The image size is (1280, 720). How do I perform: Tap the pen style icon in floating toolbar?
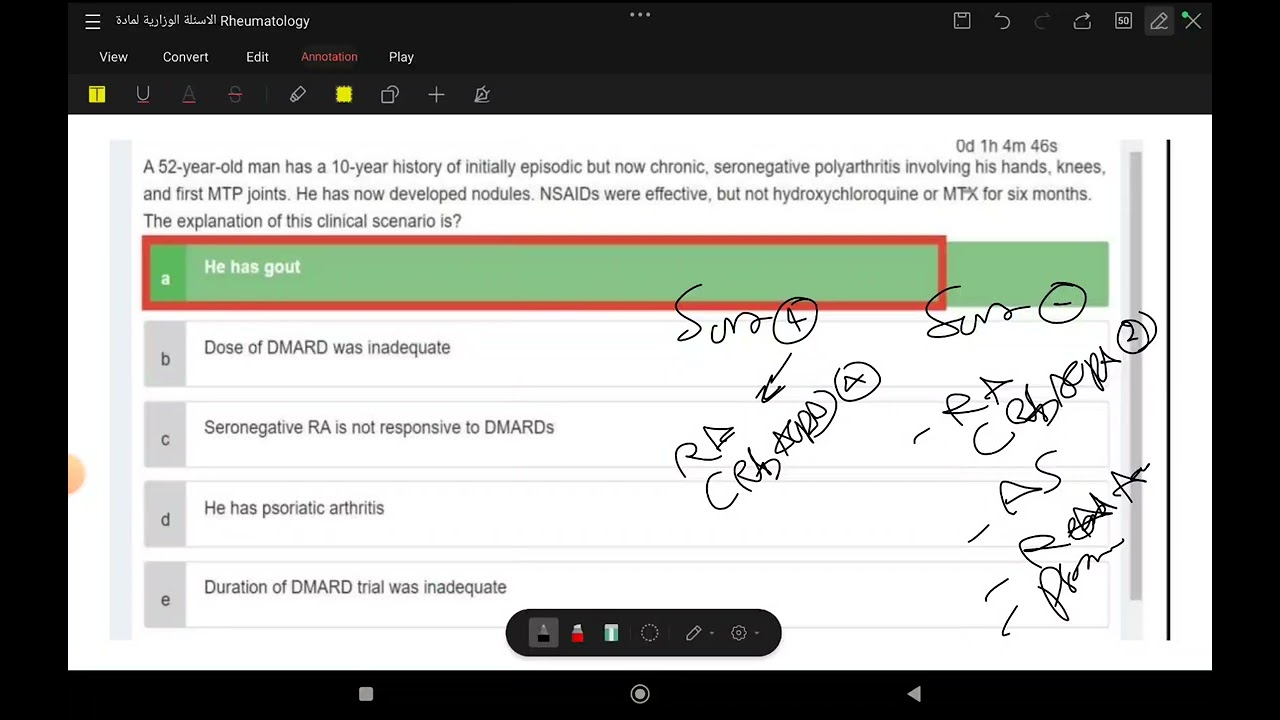tap(693, 633)
